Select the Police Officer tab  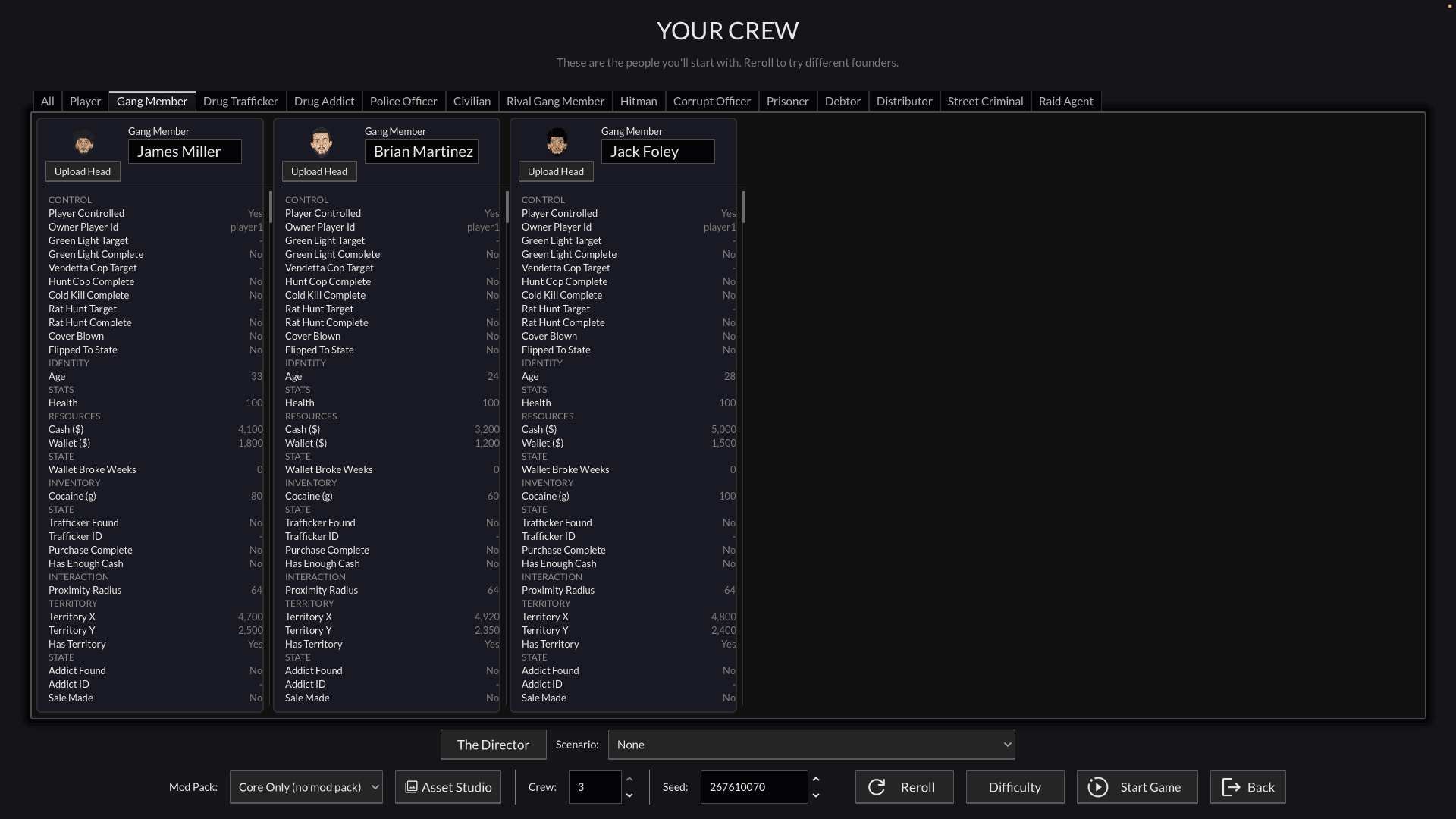pyautogui.click(x=403, y=101)
